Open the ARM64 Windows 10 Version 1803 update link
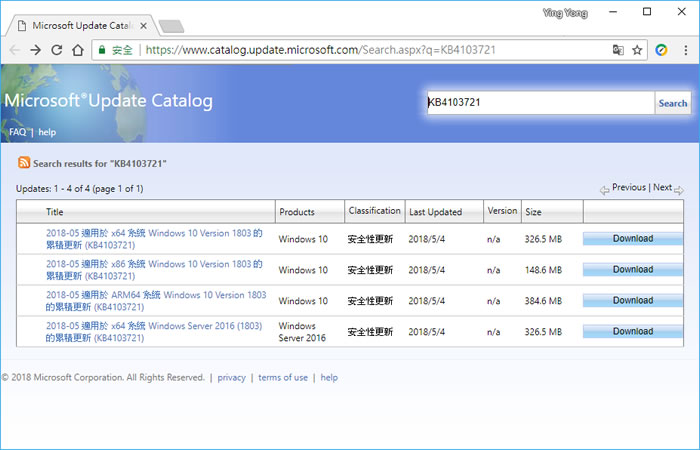Image resolution: width=700 pixels, height=450 pixels. 156,301
